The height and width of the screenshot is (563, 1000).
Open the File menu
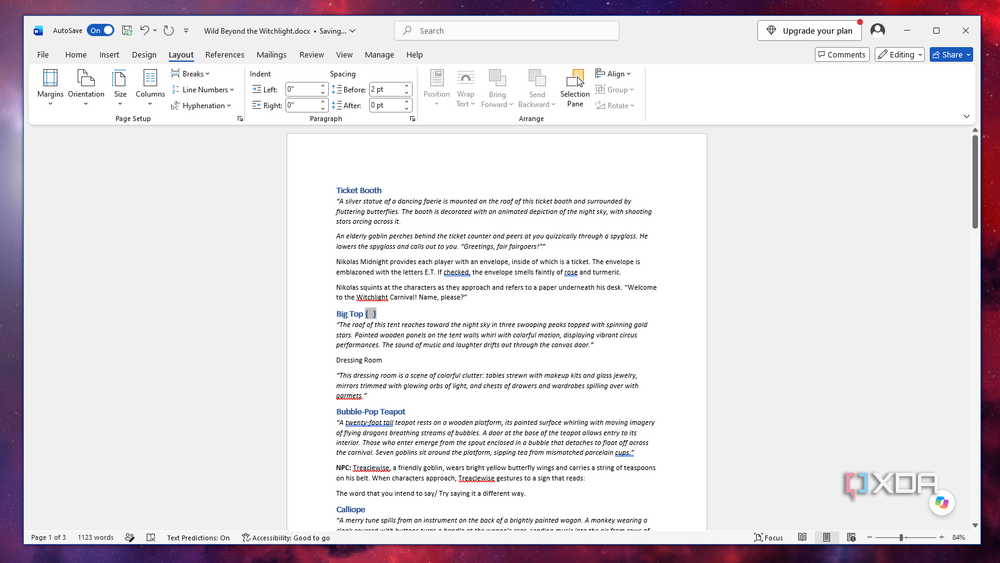(43, 55)
